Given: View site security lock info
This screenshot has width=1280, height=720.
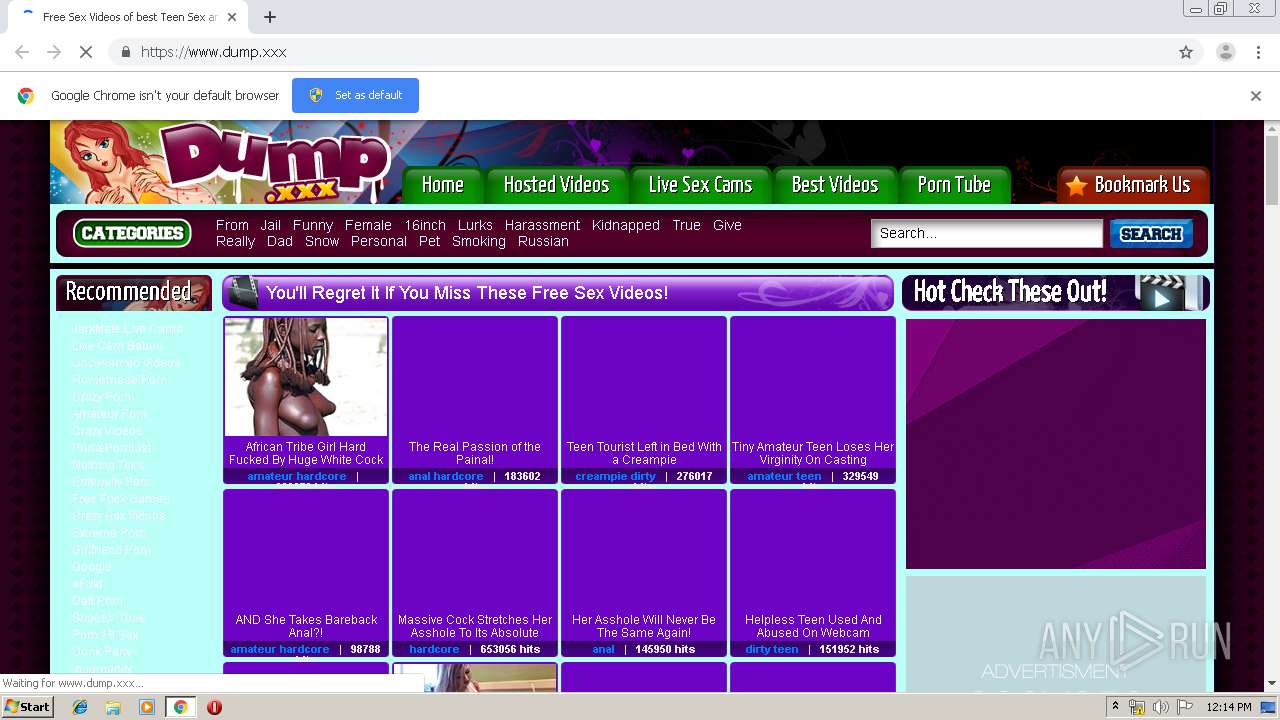Looking at the screenshot, I should click(125, 52).
